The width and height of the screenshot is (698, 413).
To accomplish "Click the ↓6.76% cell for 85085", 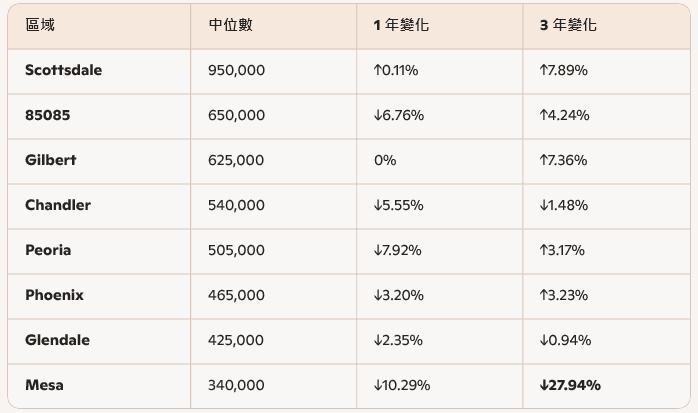I will pyautogui.click(x=399, y=115).
